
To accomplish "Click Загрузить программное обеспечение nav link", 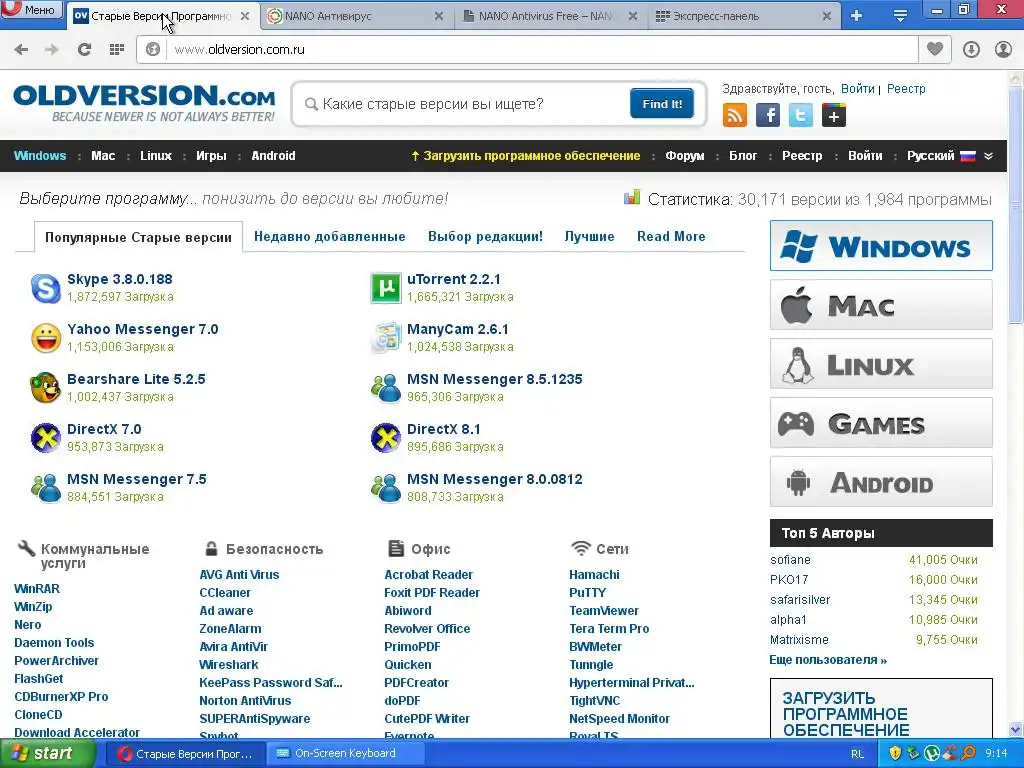I will coord(525,156).
